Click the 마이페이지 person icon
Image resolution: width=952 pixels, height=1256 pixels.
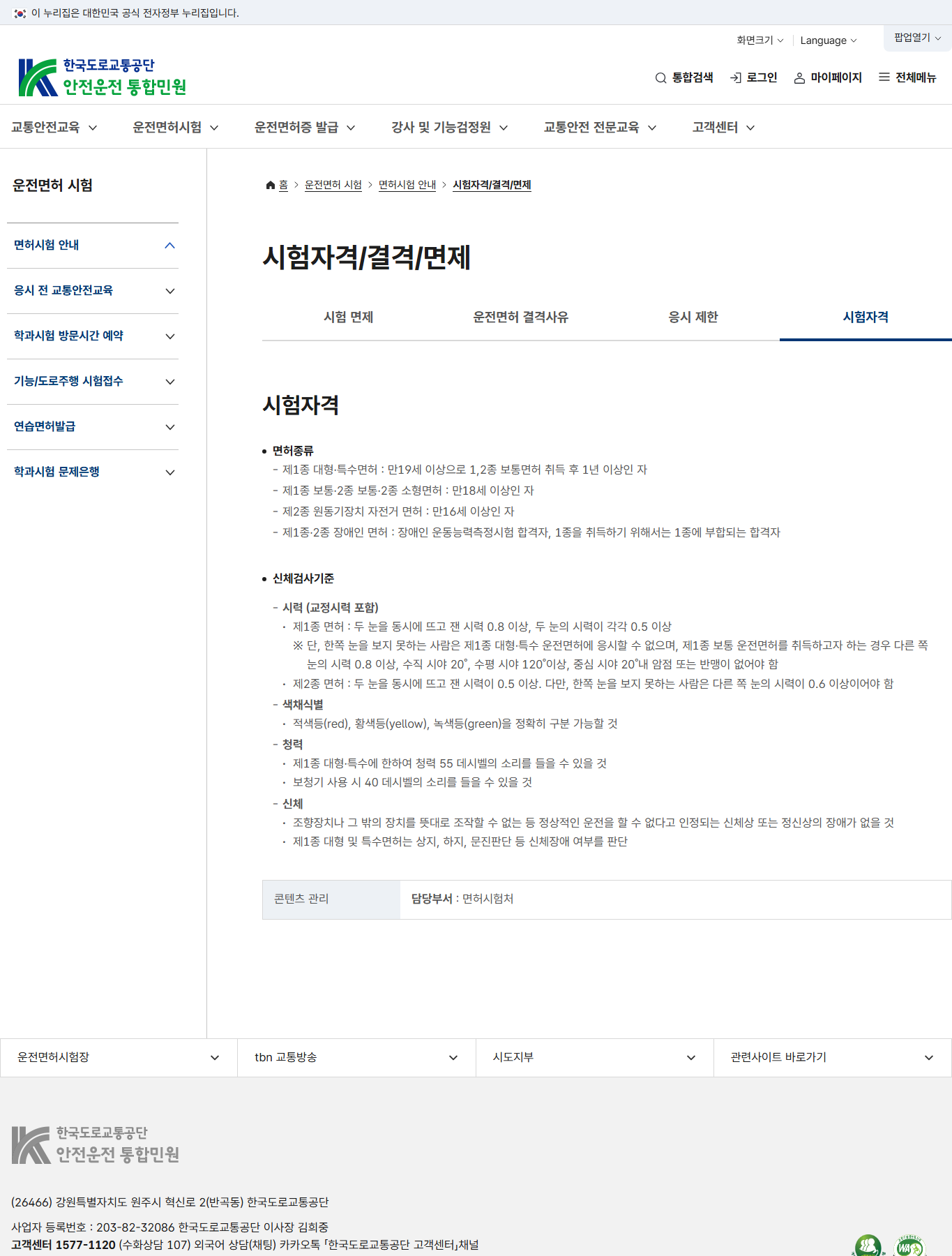[x=799, y=77]
